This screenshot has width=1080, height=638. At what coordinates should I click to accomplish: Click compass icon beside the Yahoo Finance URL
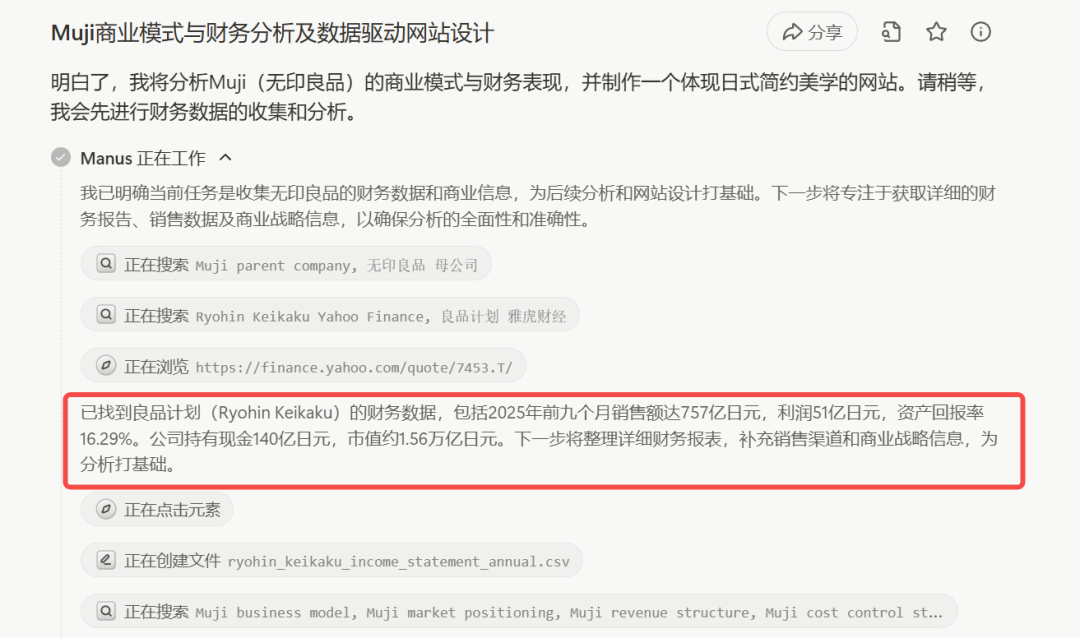pos(106,366)
